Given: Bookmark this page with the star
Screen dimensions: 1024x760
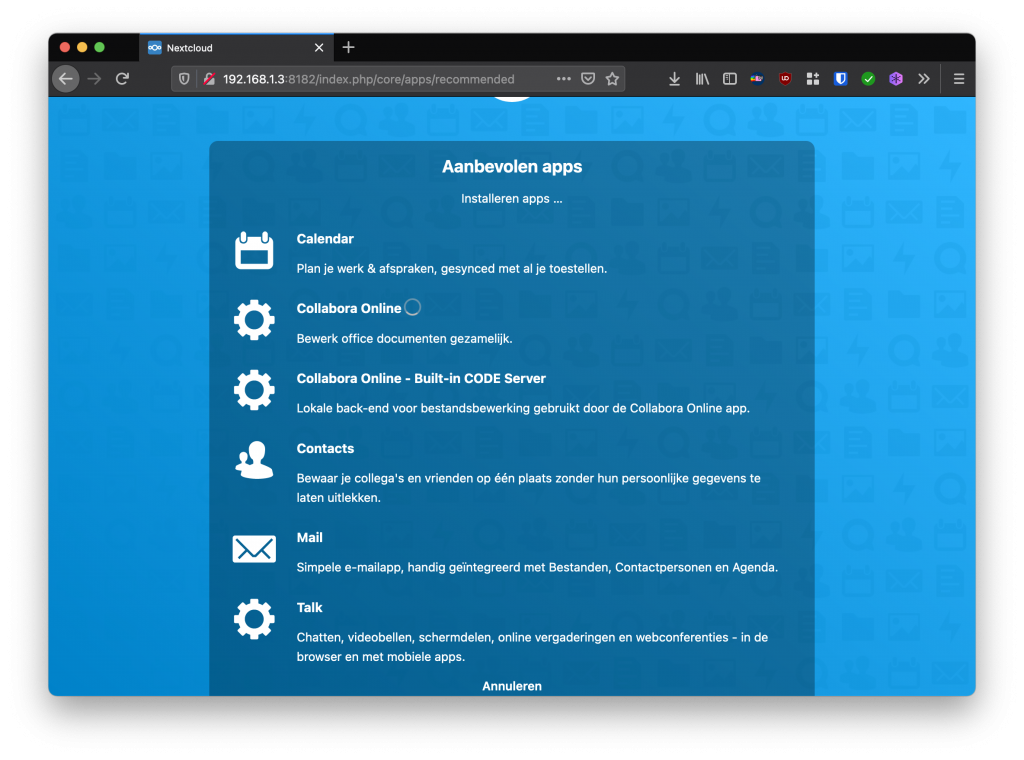Looking at the screenshot, I should (612, 79).
